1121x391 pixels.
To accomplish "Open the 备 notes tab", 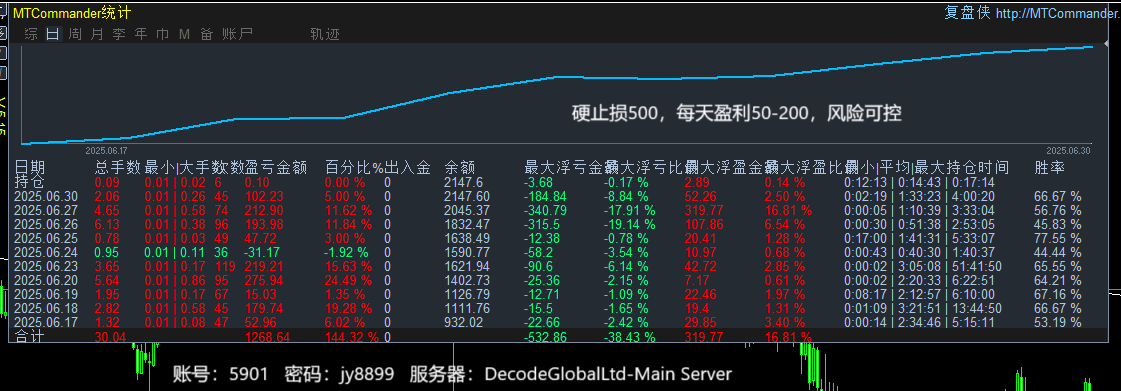I will [x=207, y=34].
